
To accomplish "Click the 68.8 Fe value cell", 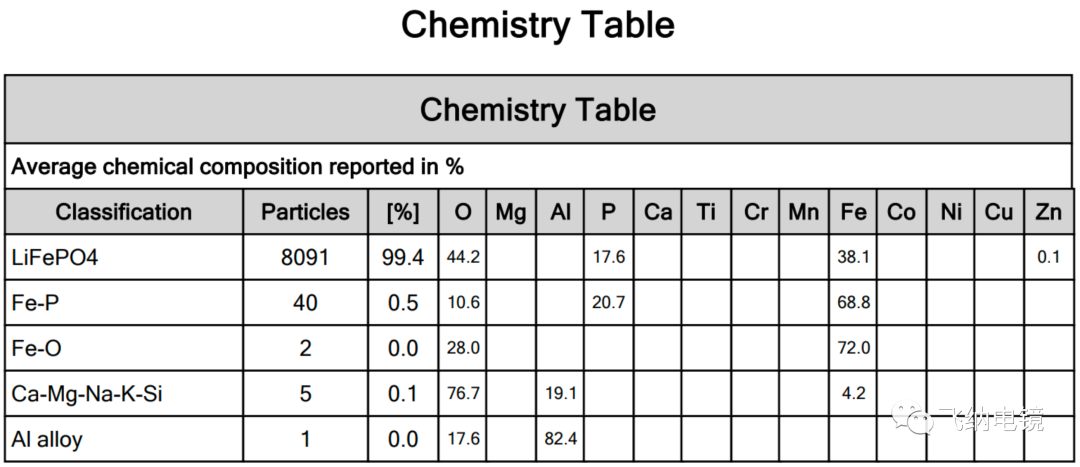I will coord(853,302).
